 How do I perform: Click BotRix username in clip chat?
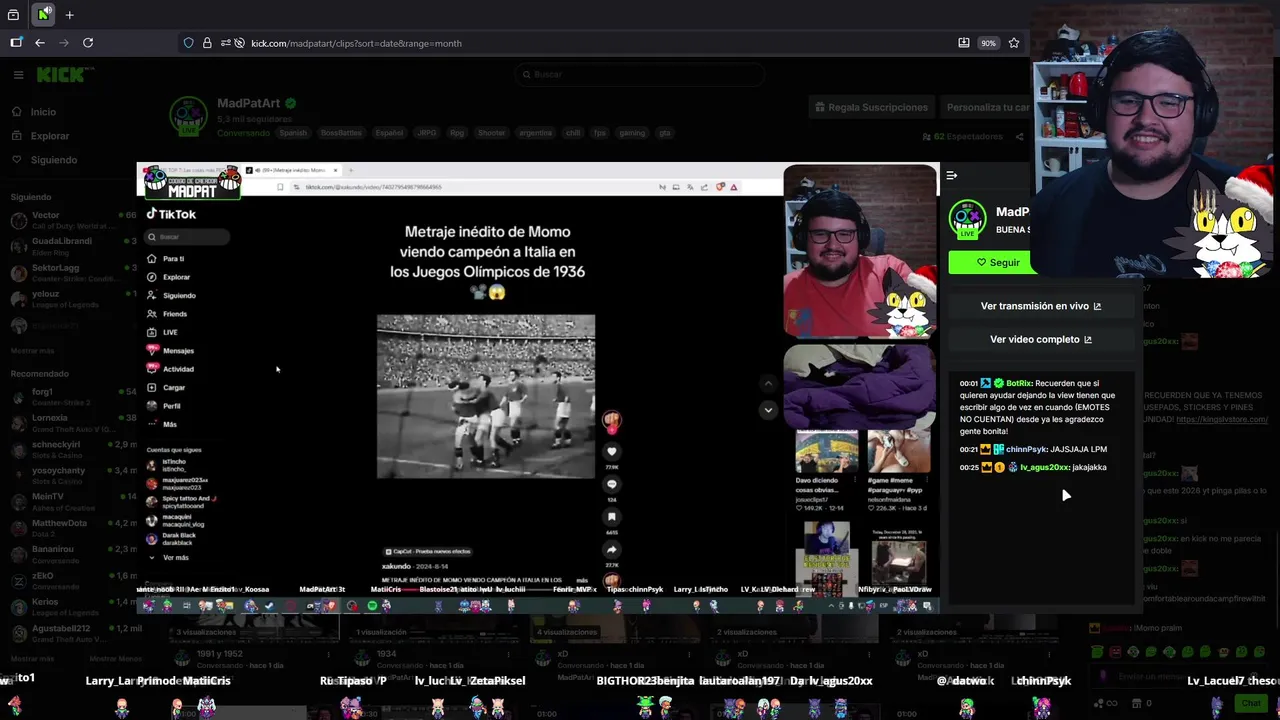1019,383
